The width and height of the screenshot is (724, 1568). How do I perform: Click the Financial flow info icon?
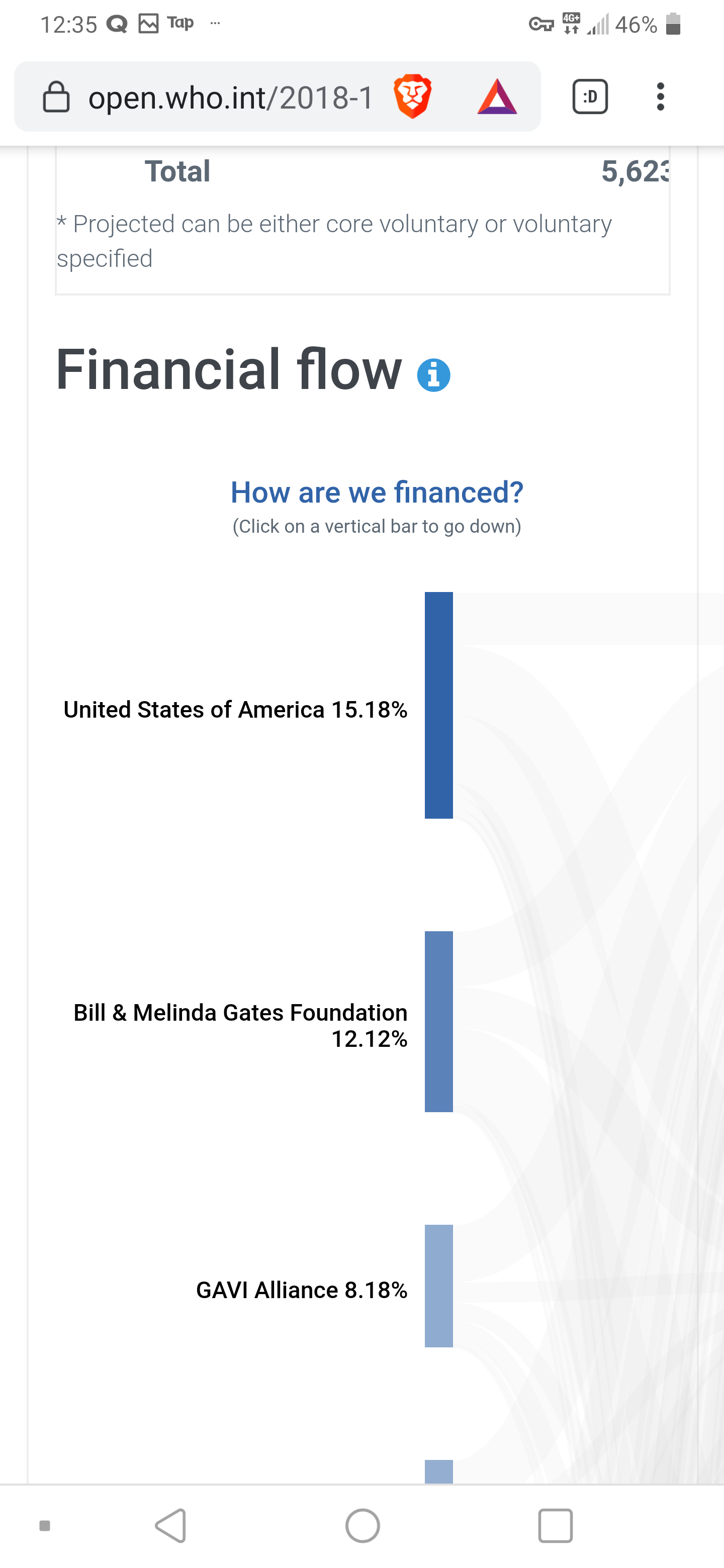(433, 375)
